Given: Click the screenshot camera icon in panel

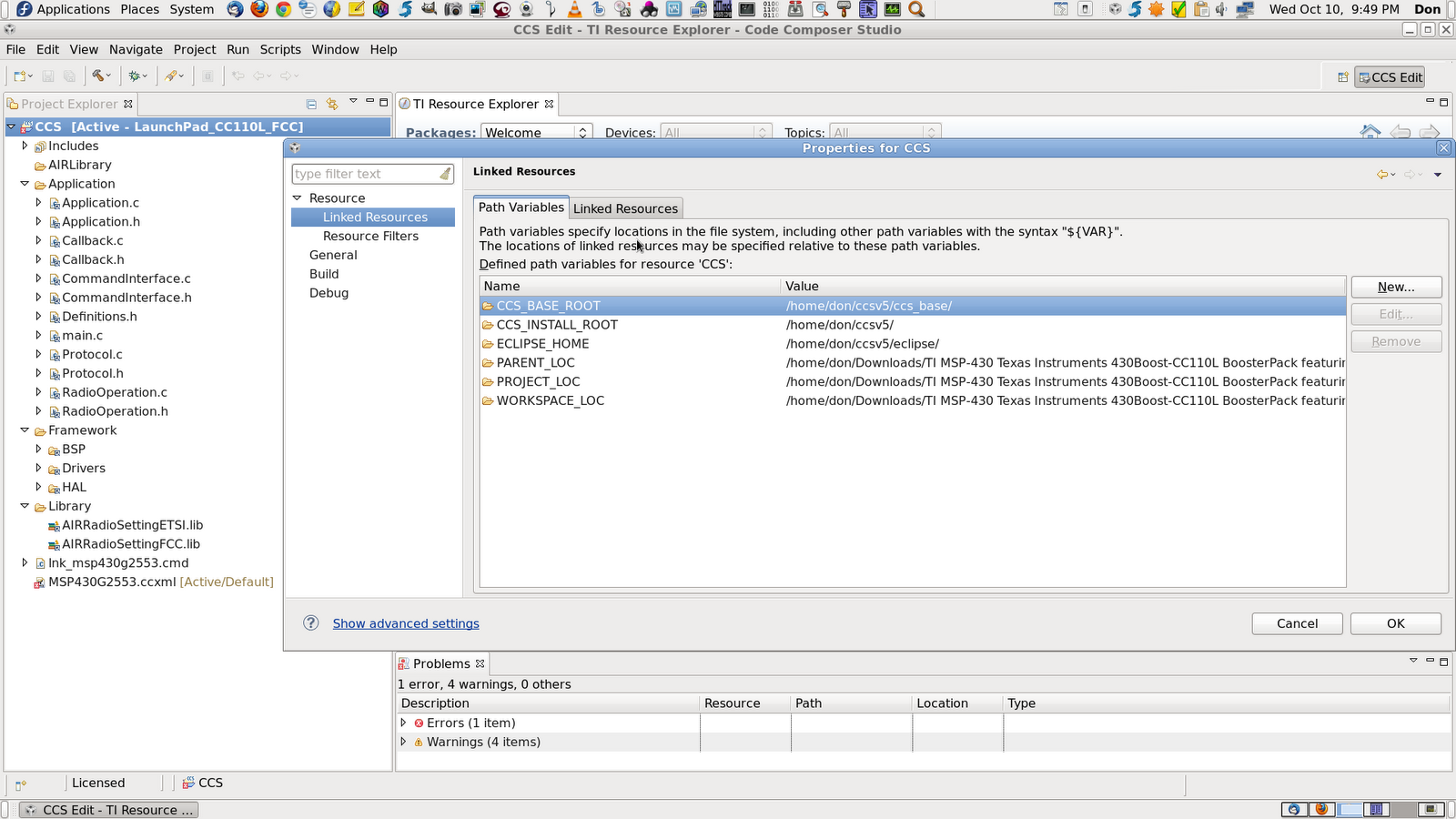Looking at the screenshot, I should pyautogui.click(x=452, y=9).
